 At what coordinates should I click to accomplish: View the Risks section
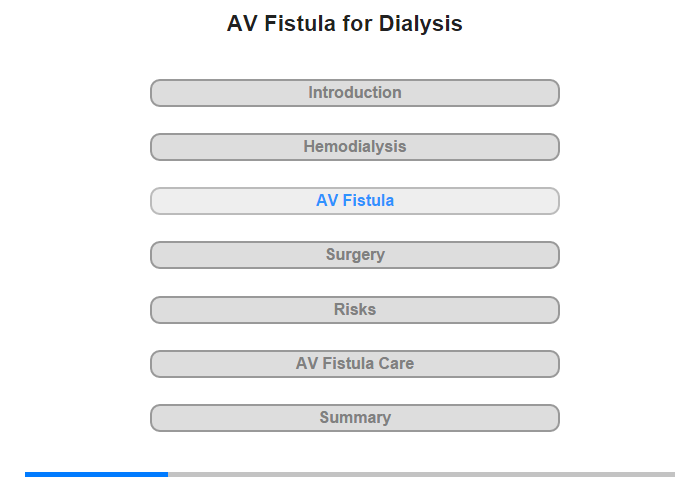tap(355, 309)
